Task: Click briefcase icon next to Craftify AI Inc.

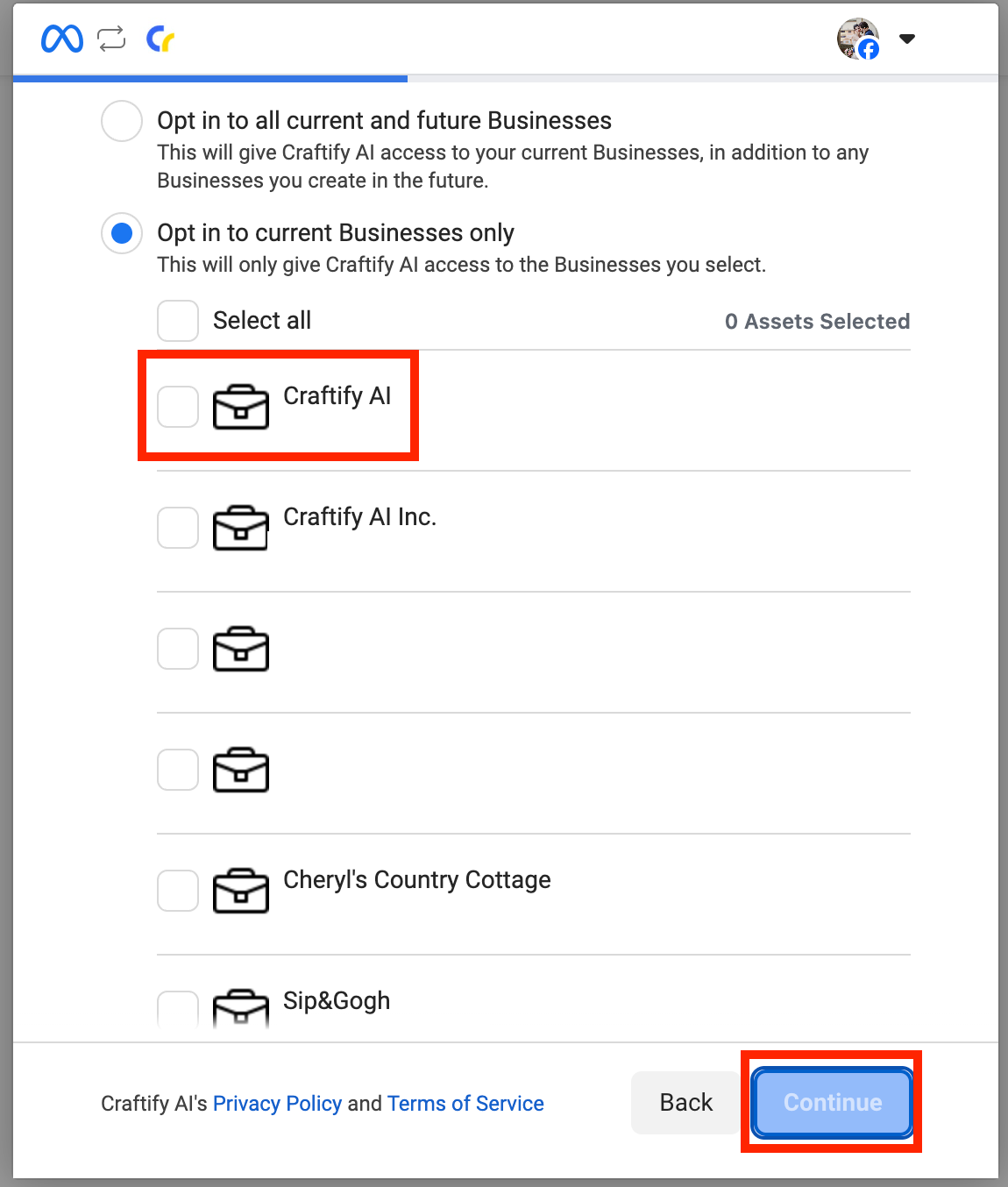Action: pos(241,528)
